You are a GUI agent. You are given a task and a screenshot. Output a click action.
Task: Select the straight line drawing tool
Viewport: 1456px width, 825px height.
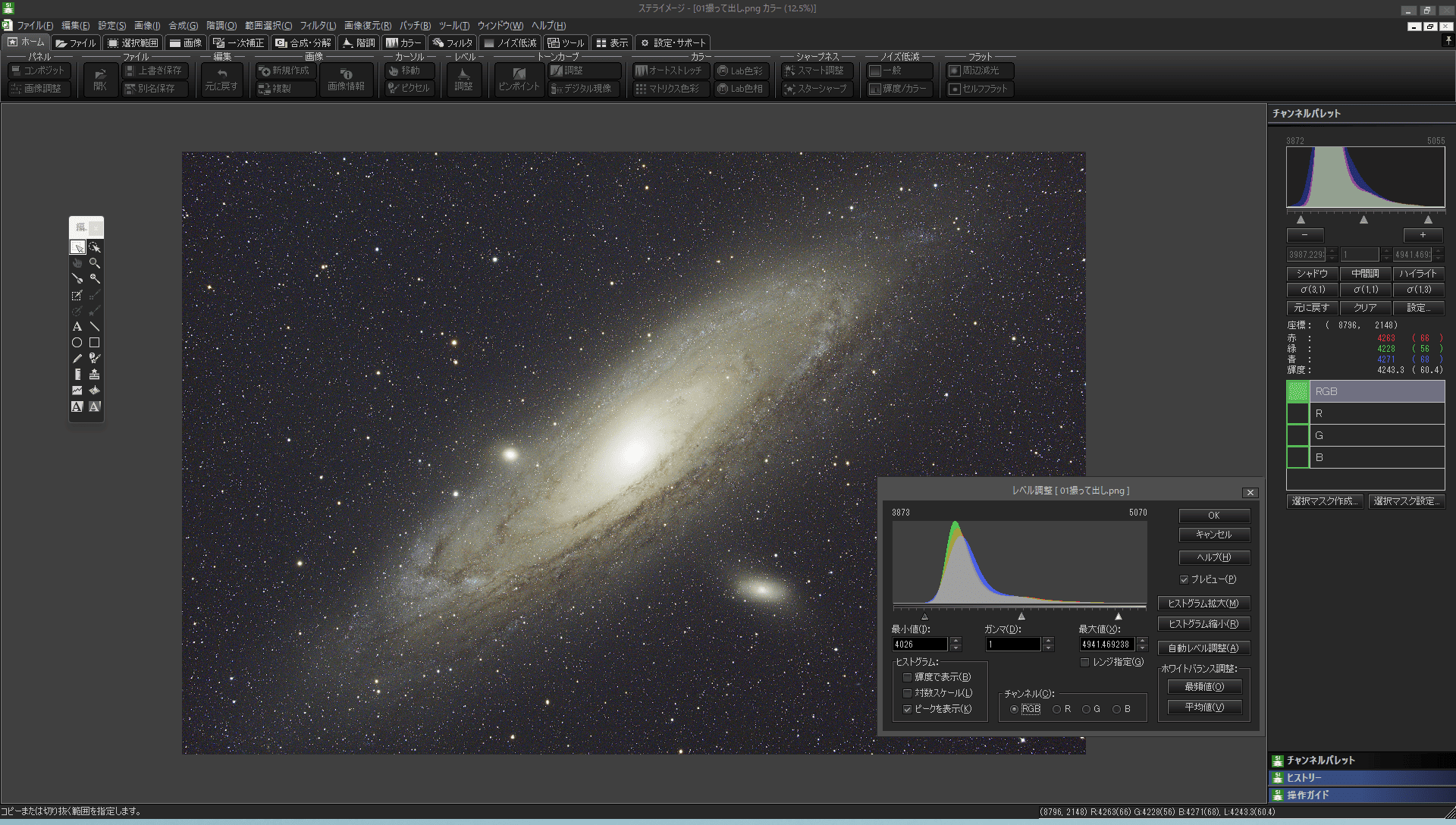point(95,327)
